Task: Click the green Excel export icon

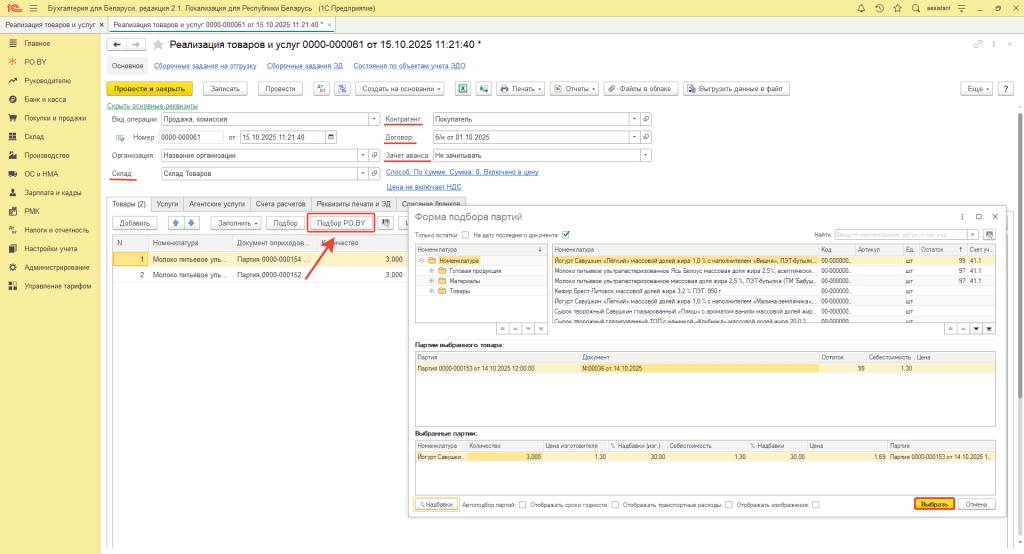Action: (x=464, y=88)
